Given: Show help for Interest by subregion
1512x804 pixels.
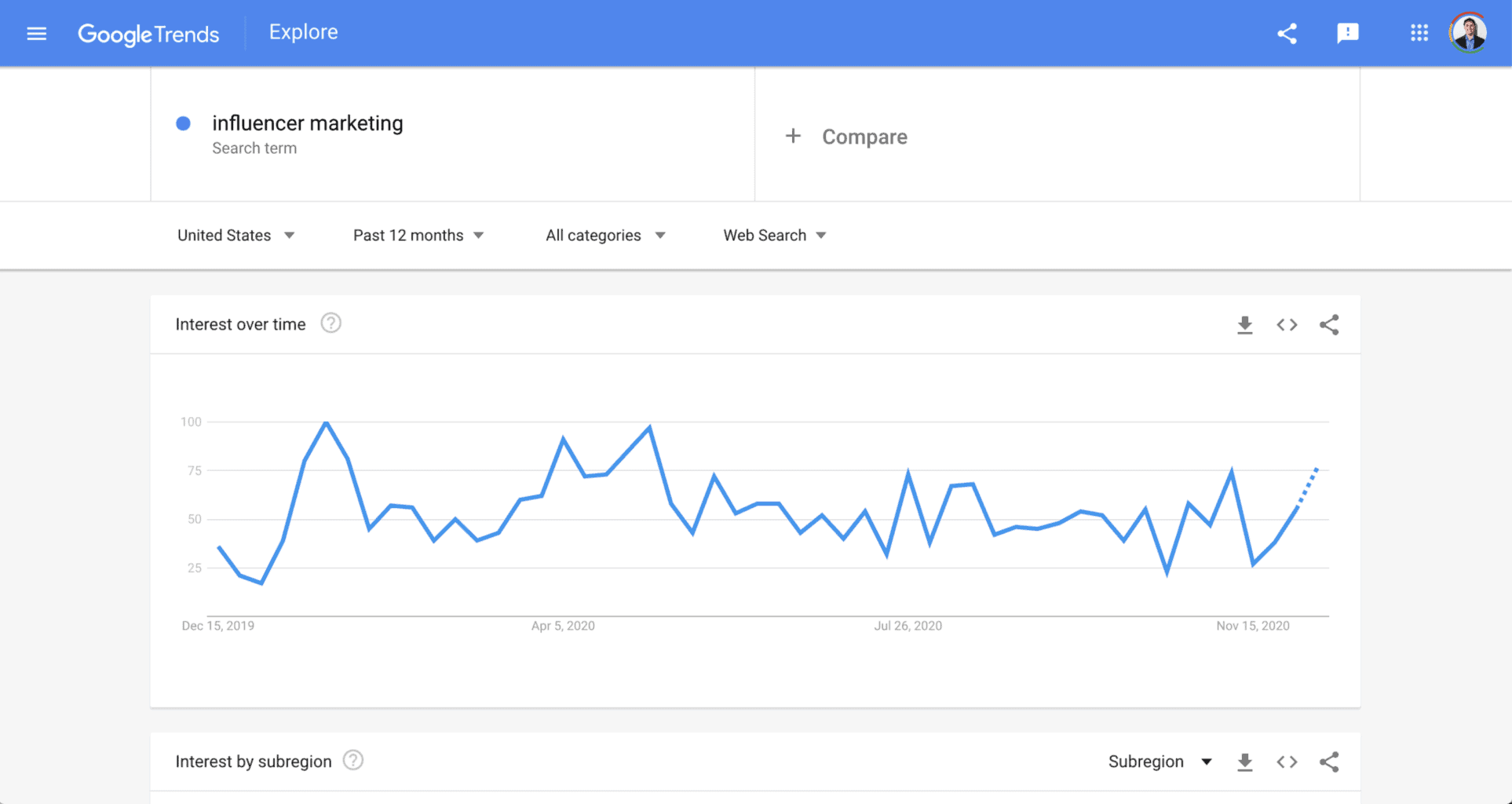Looking at the screenshot, I should pos(353,761).
